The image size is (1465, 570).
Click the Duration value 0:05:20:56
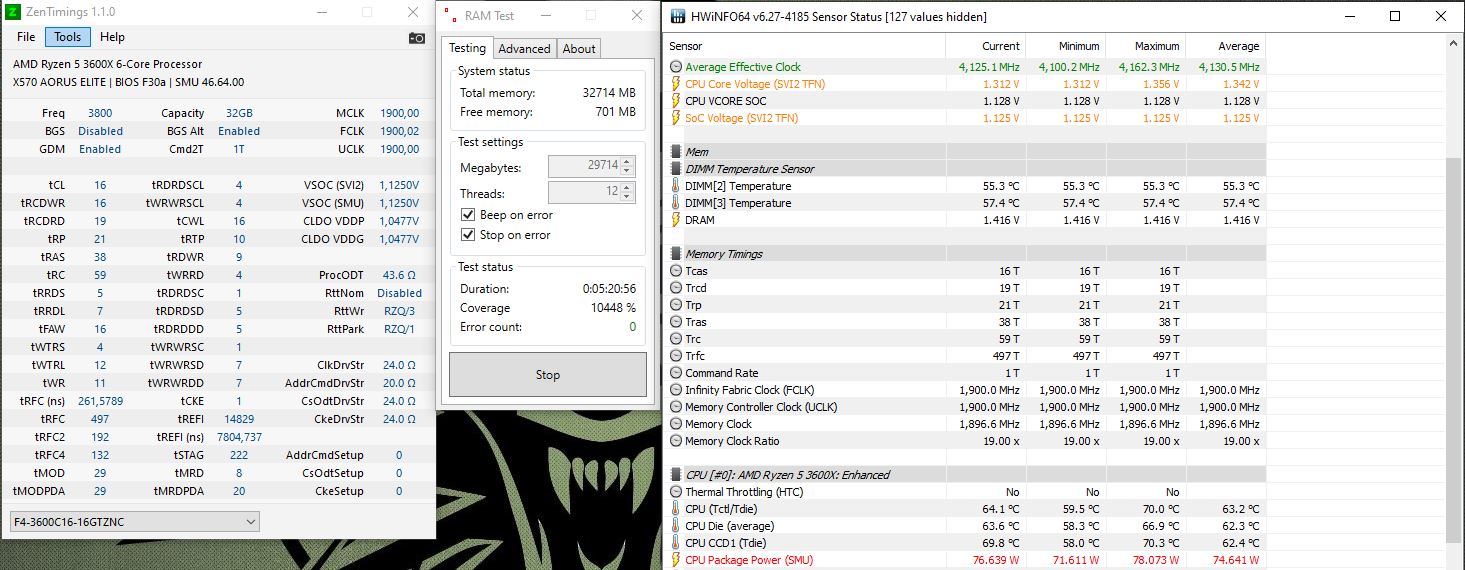[x=609, y=288]
